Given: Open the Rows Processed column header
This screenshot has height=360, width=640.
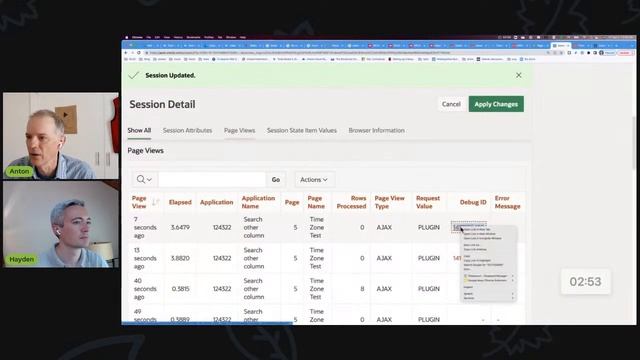Looking at the screenshot, I should 351,202.
